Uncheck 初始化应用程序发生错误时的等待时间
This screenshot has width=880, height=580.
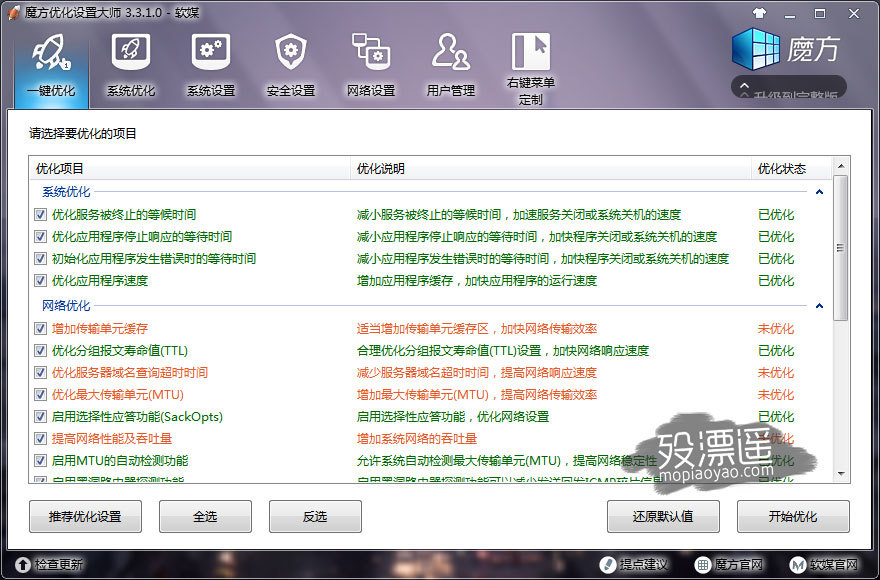(x=40, y=258)
